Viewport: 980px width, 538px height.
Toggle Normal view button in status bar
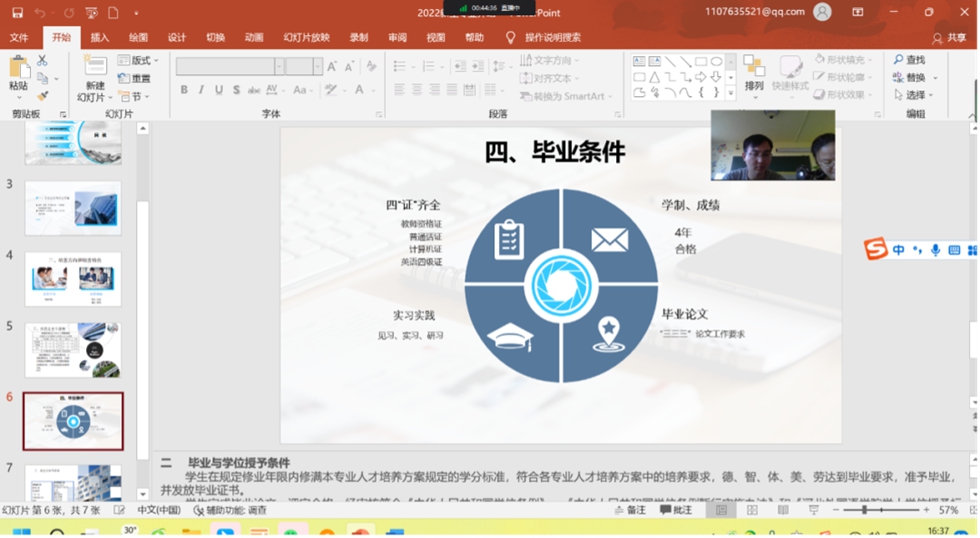tap(720, 510)
